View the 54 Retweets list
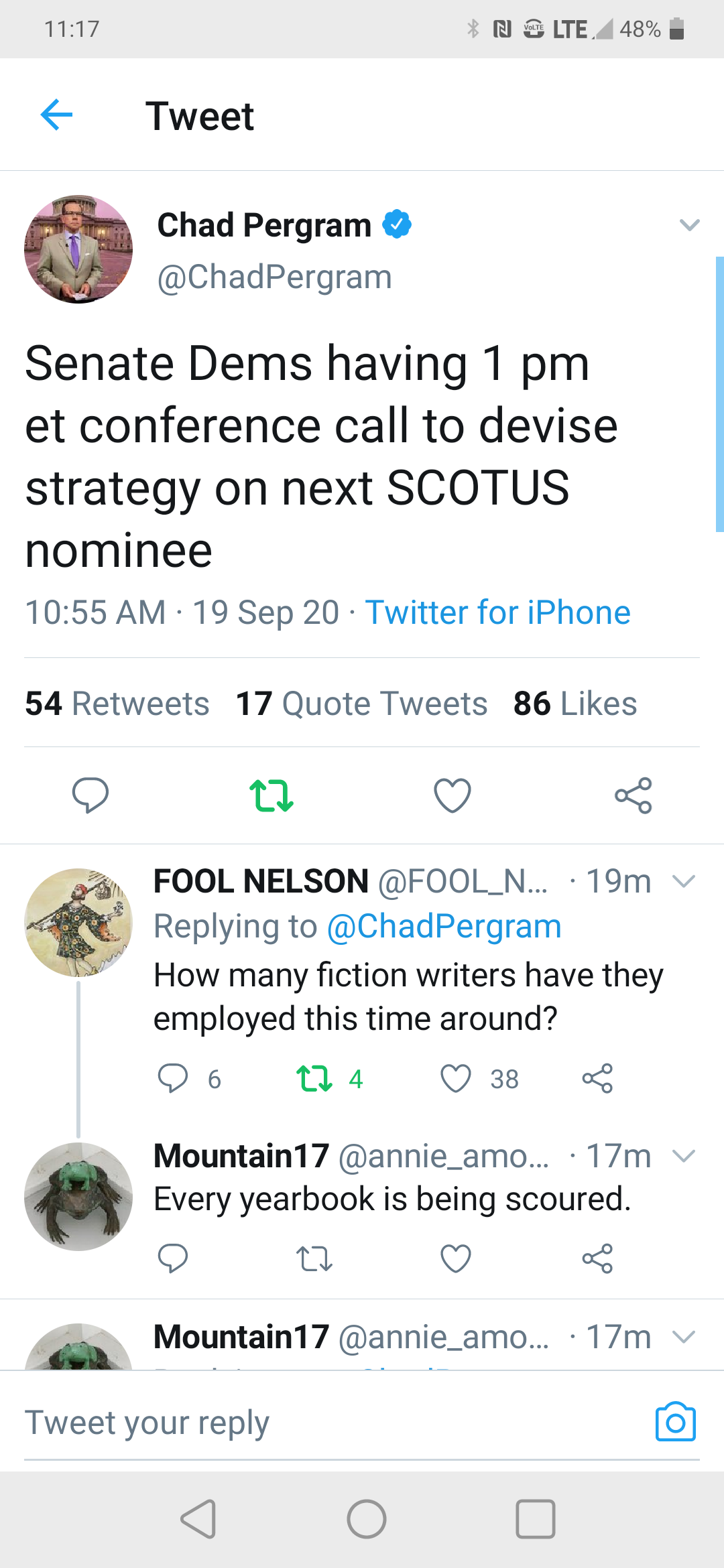724x1568 pixels. pos(117,704)
